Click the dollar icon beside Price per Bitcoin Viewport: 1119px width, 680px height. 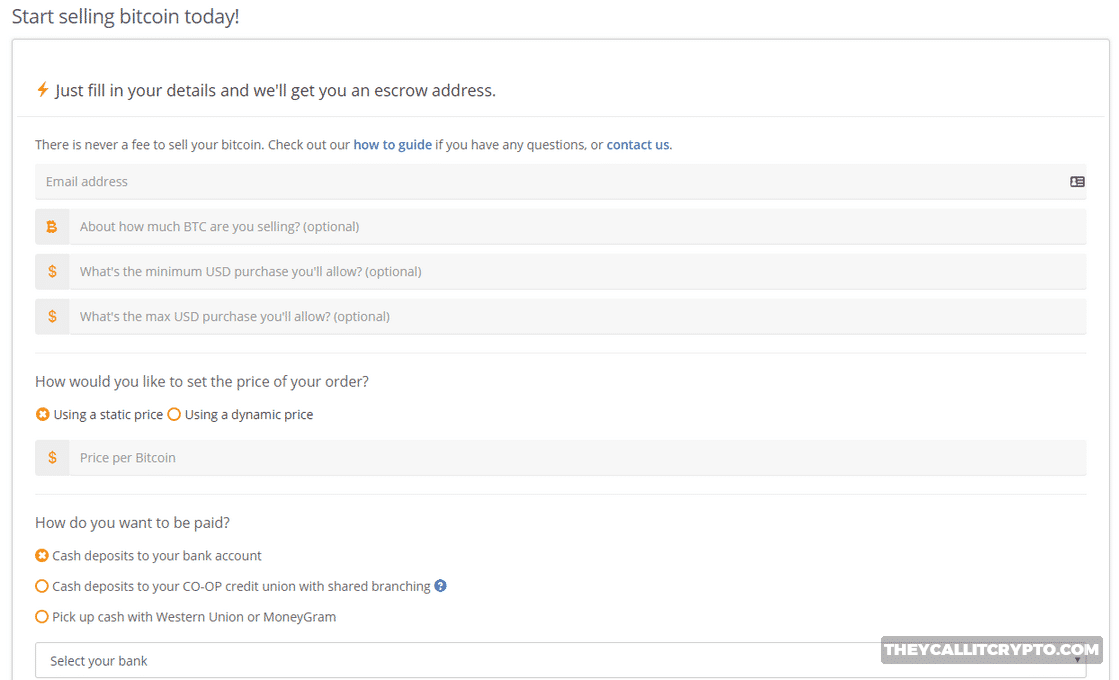[52, 457]
